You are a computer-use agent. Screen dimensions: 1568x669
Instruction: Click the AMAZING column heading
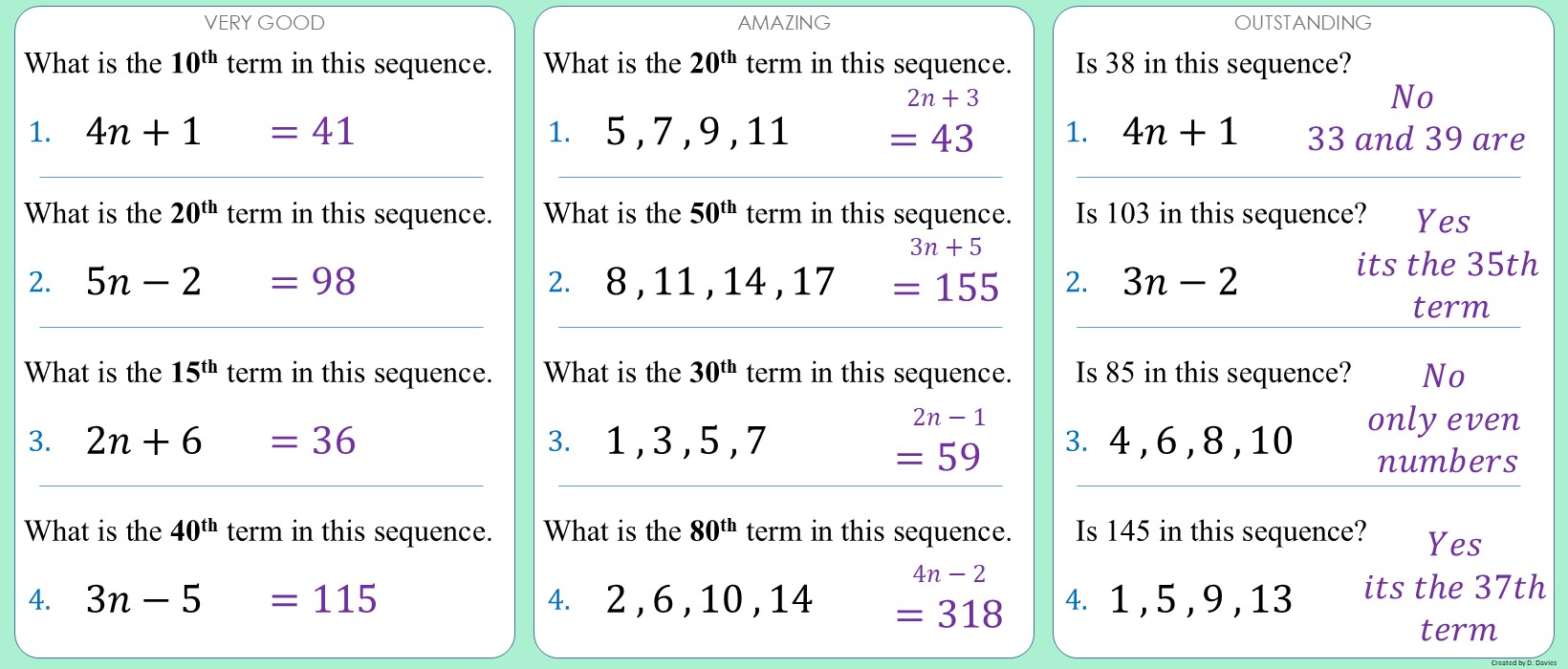point(784,23)
